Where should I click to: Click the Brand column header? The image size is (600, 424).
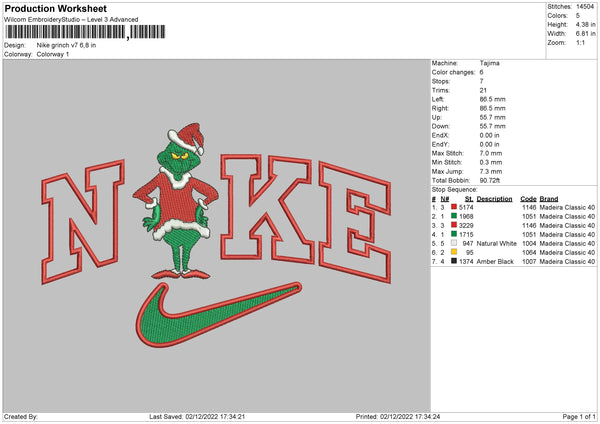549,199
